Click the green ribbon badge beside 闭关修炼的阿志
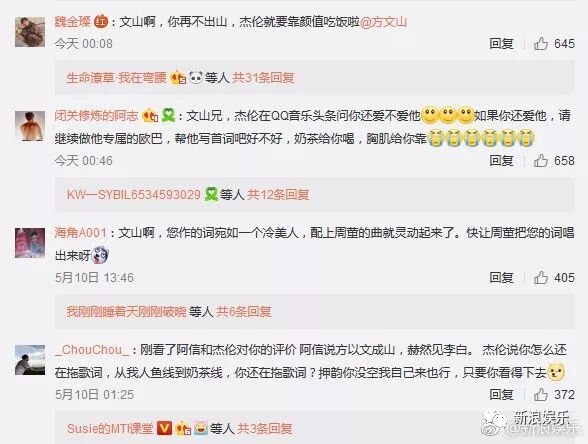Image resolution: width=588 pixels, height=444 pixels. pos(168,116)
